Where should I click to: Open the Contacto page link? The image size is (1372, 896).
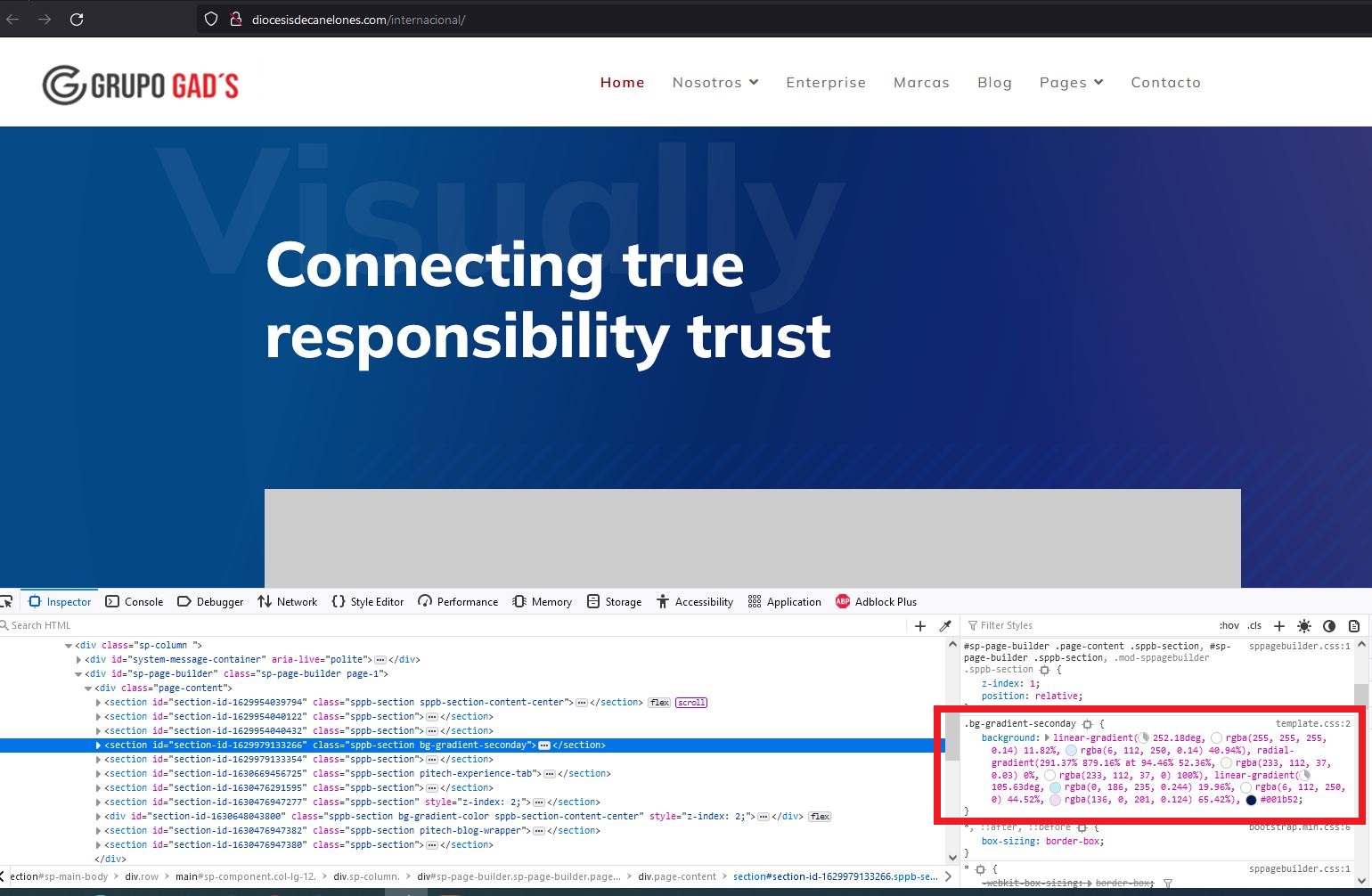tap(1166, 82)
